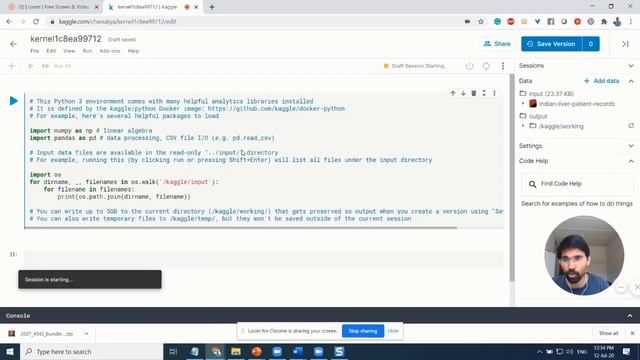Expand the Sessions section

(x=631, y=66)
